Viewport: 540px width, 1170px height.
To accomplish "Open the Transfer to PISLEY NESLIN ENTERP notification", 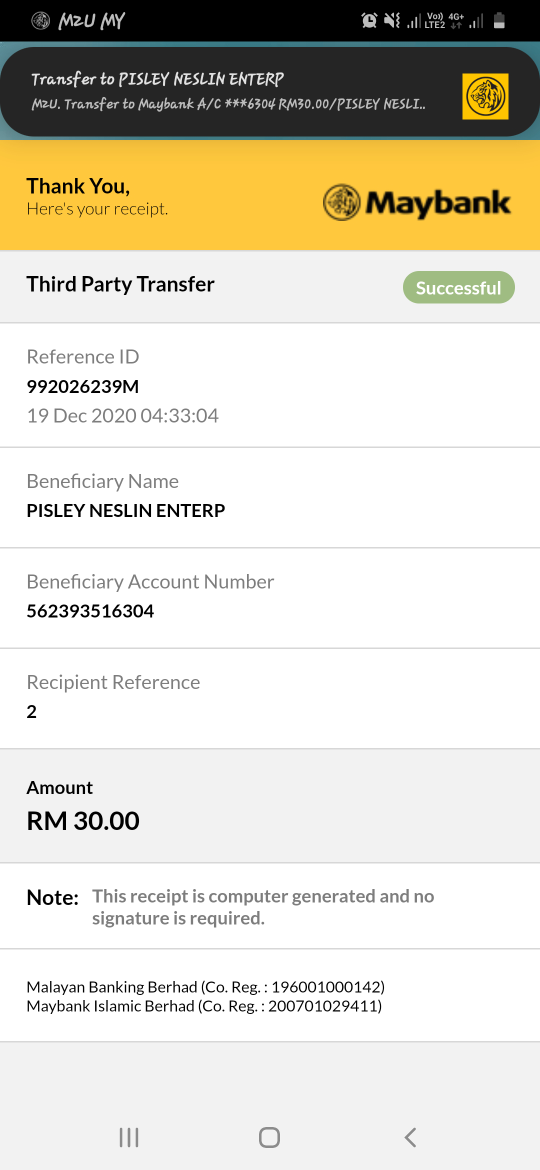I will (x=270, y=92).
